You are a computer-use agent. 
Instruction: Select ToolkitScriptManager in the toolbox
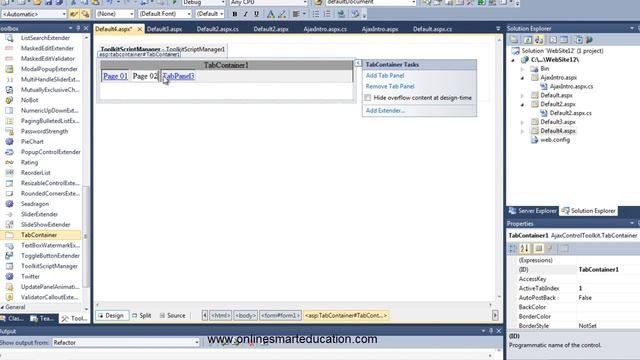click(49, 266)
